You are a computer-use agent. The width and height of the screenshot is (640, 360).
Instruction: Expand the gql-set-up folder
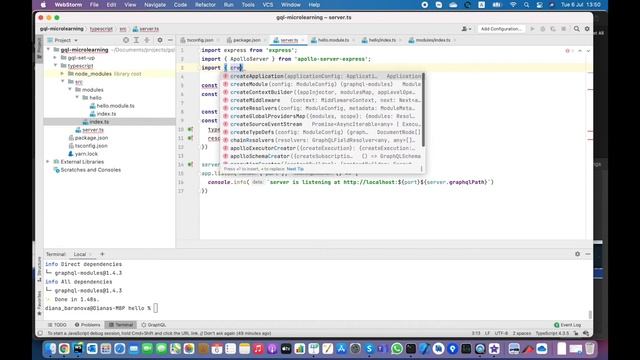click(x=56, y=58)
